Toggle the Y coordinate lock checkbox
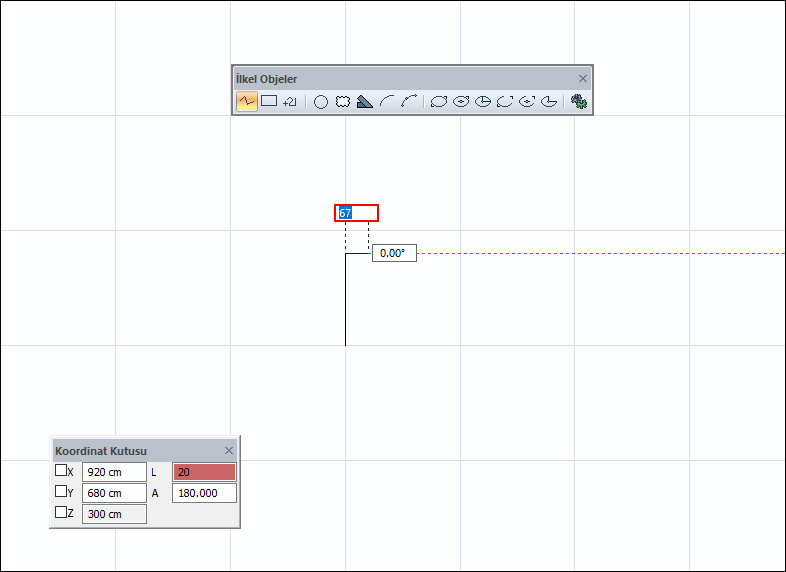The image size is (786, 572). pos(61,491)
